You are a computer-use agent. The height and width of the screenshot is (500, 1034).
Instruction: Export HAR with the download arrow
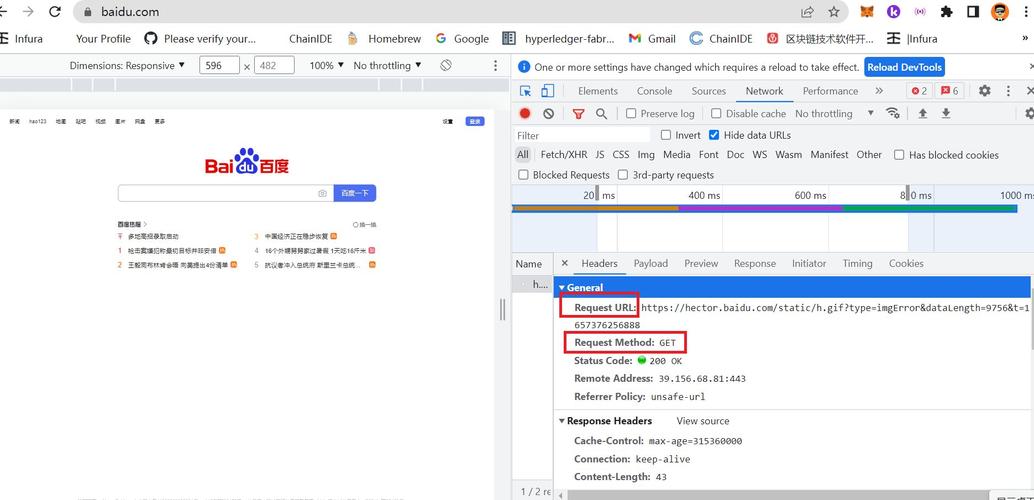click(946, 113)
